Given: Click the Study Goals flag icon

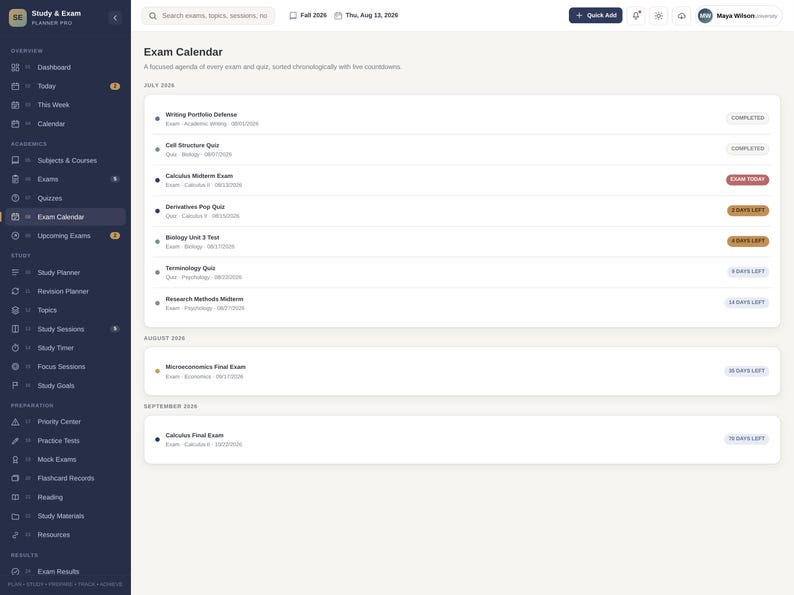Looking at the screenshot, I should 15,385.
